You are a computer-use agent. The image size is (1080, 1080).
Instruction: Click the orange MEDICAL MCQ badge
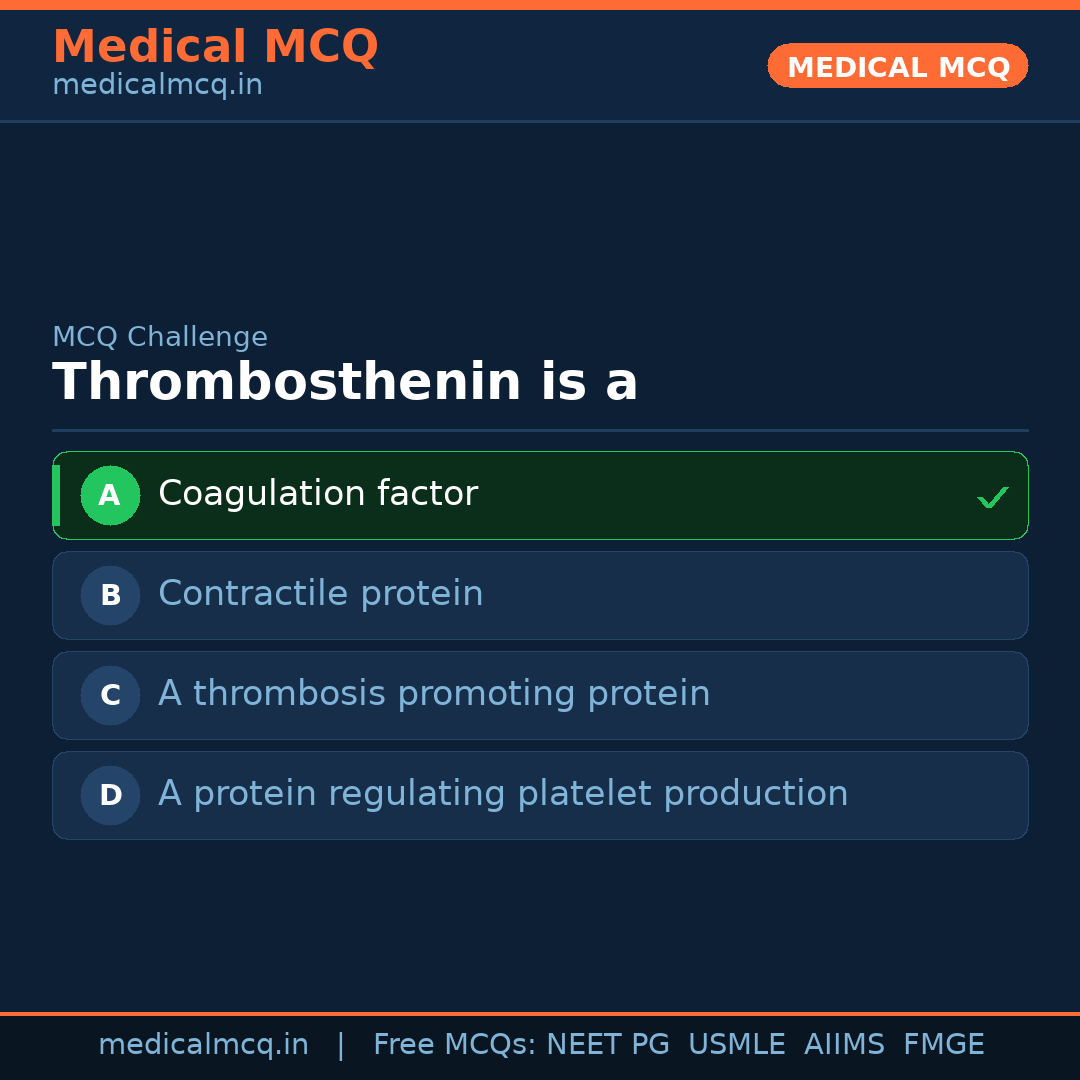(897, 66)
